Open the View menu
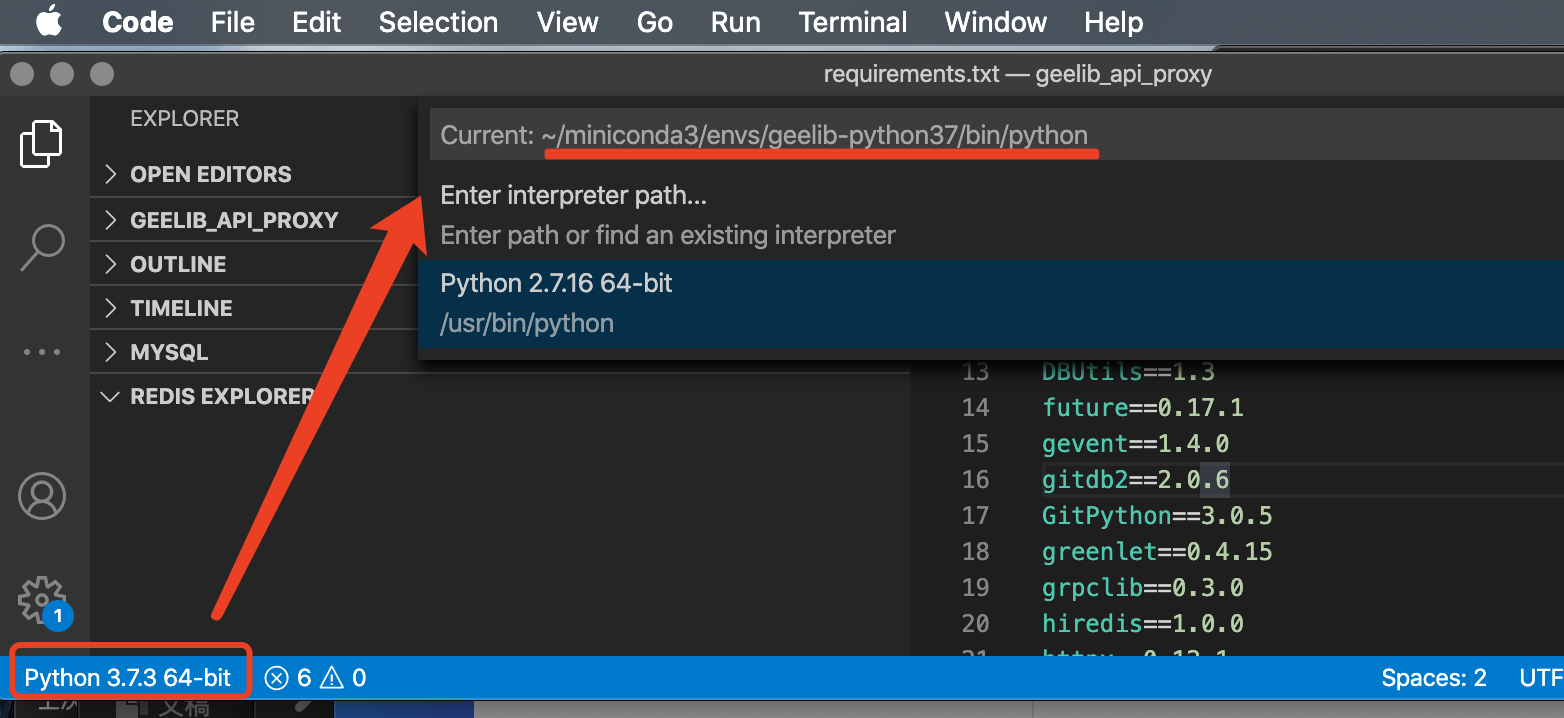 568,22
